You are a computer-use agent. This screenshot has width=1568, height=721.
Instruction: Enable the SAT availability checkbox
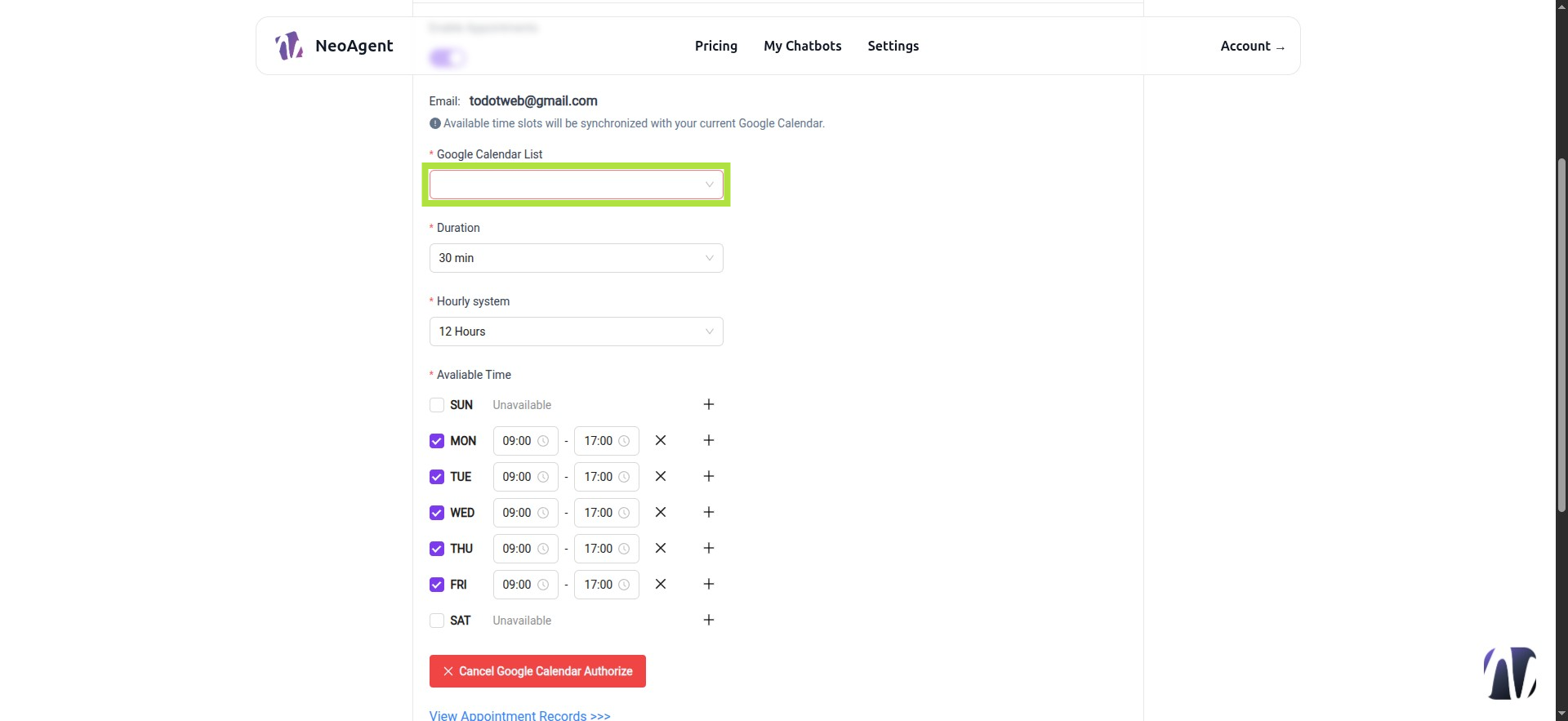[437, 621]
